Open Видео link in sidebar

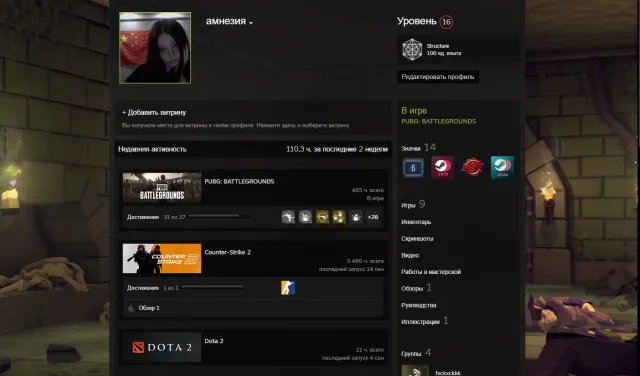tap(410, 256)
